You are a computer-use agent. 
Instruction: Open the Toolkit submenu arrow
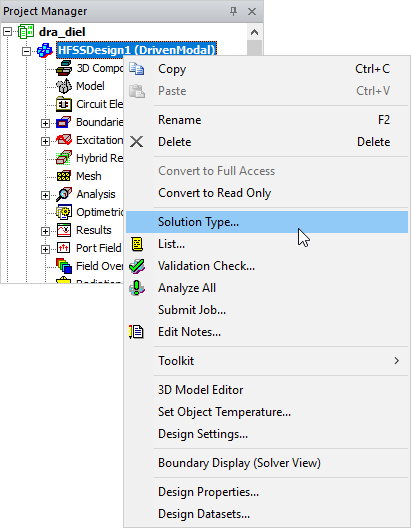[x=397, y=361]
